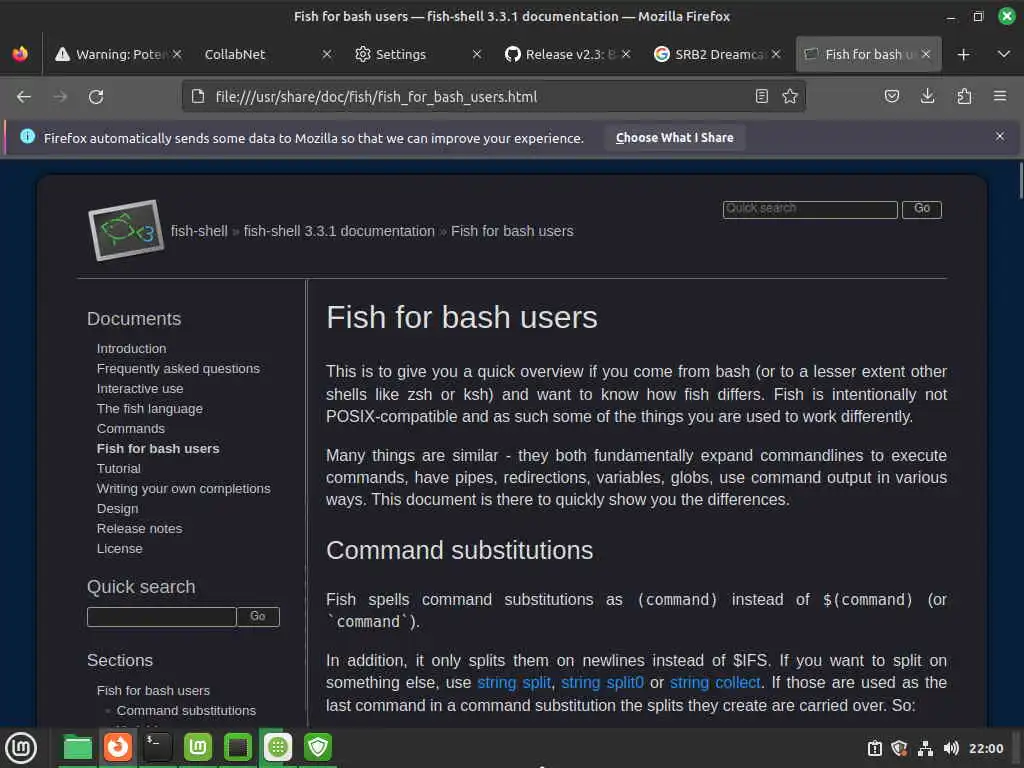Open the fish-shell breadcrumb link
This screenshot has width=1024, height=768.
(x=199, y=231)
